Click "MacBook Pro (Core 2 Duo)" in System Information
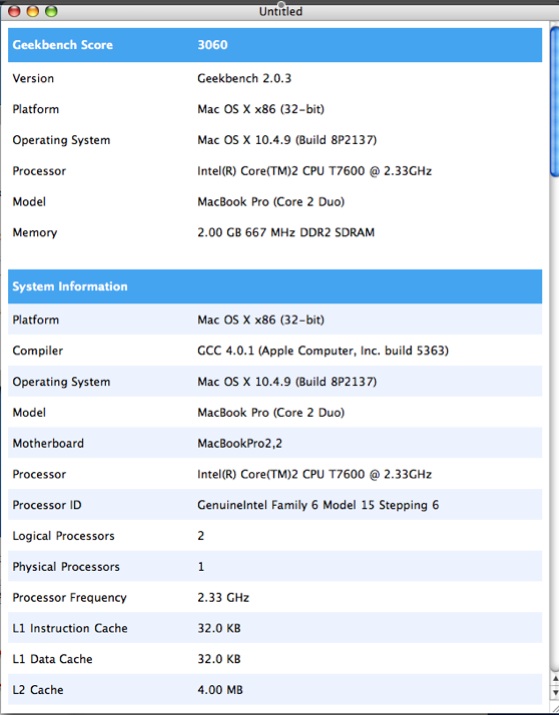This screenshot has width=559, height=715. pos(271,412)
